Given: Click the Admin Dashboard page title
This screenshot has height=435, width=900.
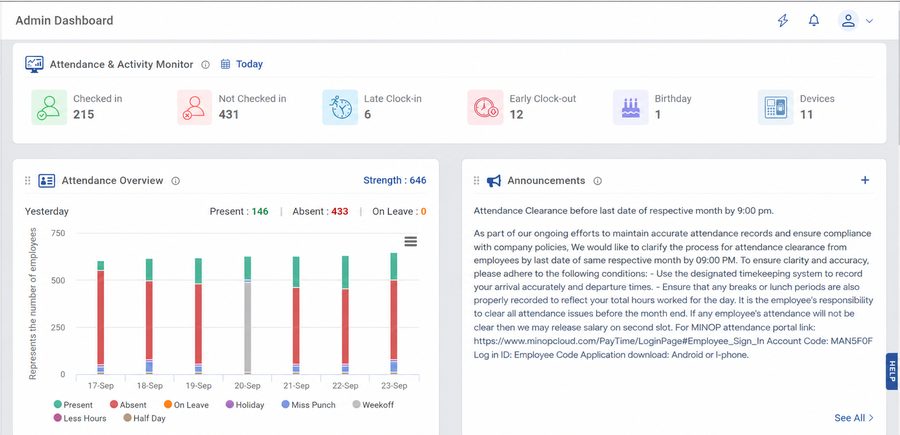Looking at the screenshot, I should 64,21.
